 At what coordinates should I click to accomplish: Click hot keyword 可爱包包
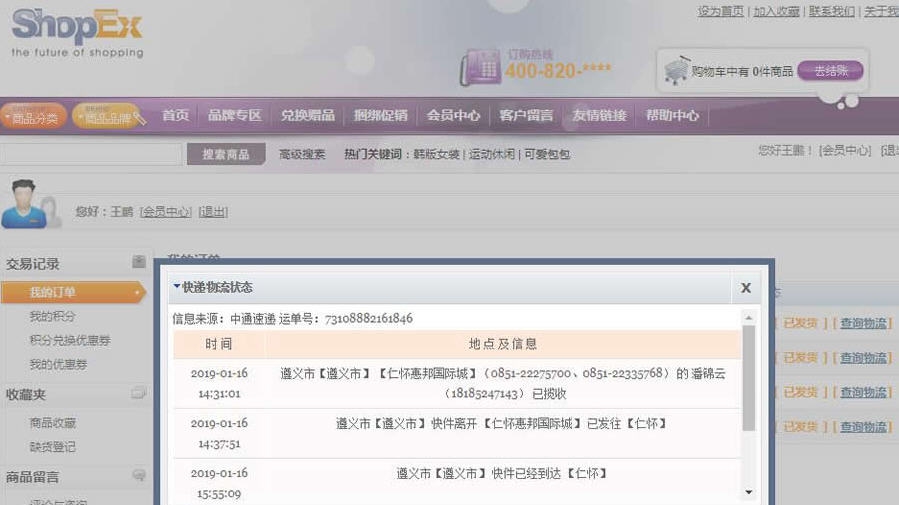tap(547, 154)
